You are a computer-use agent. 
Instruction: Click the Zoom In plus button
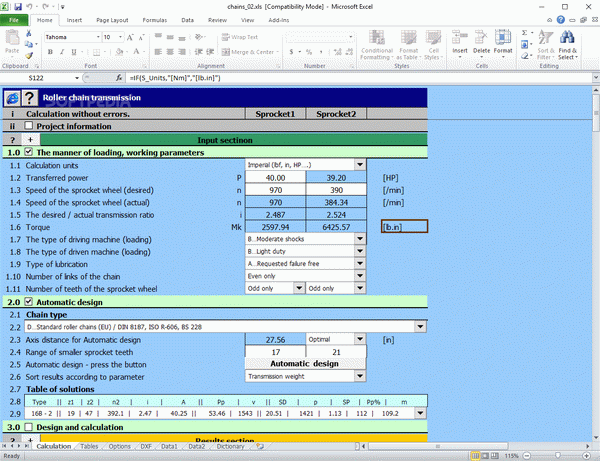[x=586, y=456]
